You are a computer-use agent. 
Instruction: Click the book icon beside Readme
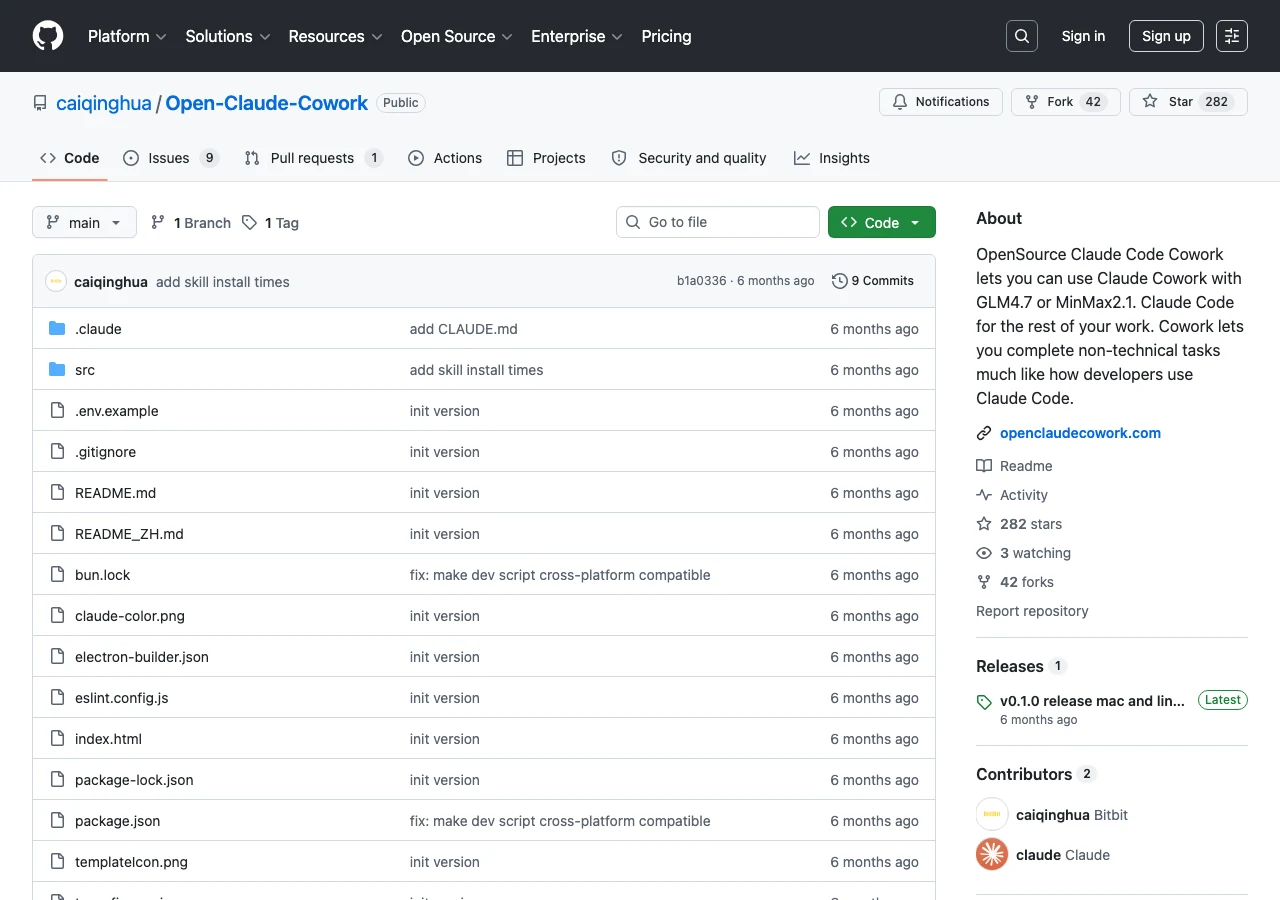[984, 466]
